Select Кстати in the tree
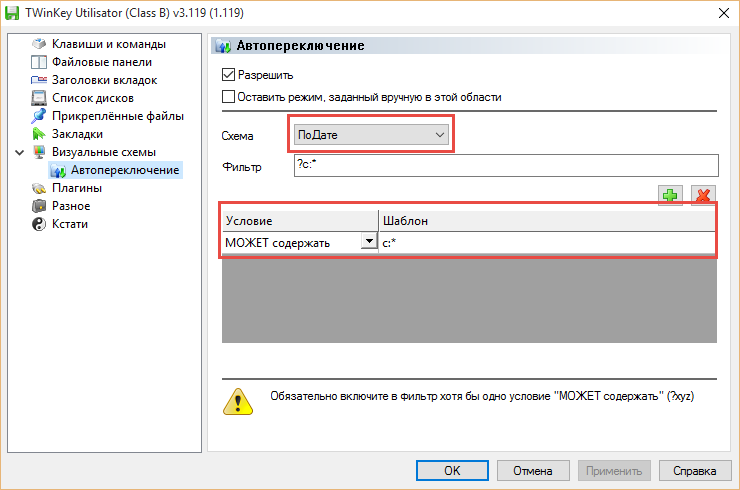 click(x=70, y=224)
